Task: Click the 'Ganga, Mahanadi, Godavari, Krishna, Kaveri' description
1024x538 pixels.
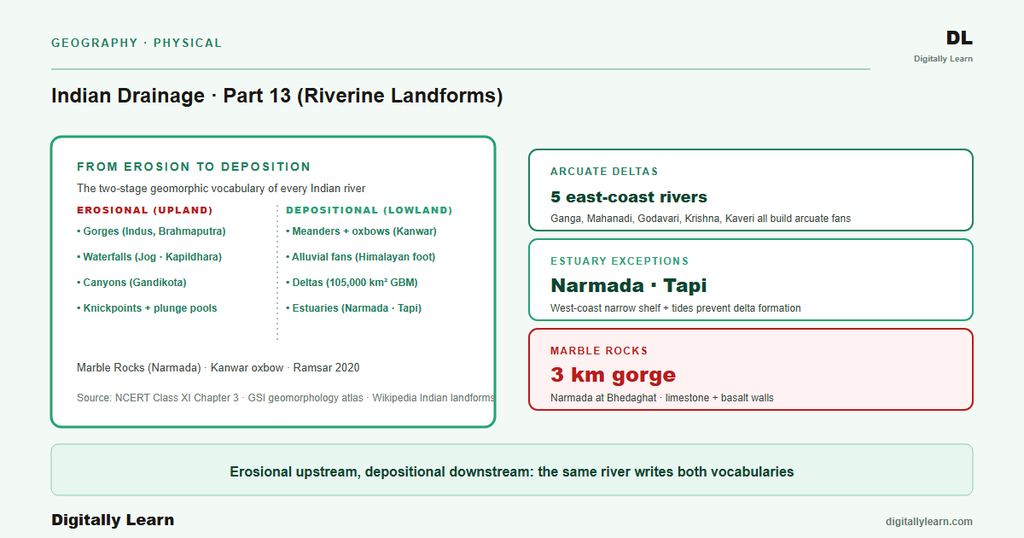Action: [x=701, y=218]
